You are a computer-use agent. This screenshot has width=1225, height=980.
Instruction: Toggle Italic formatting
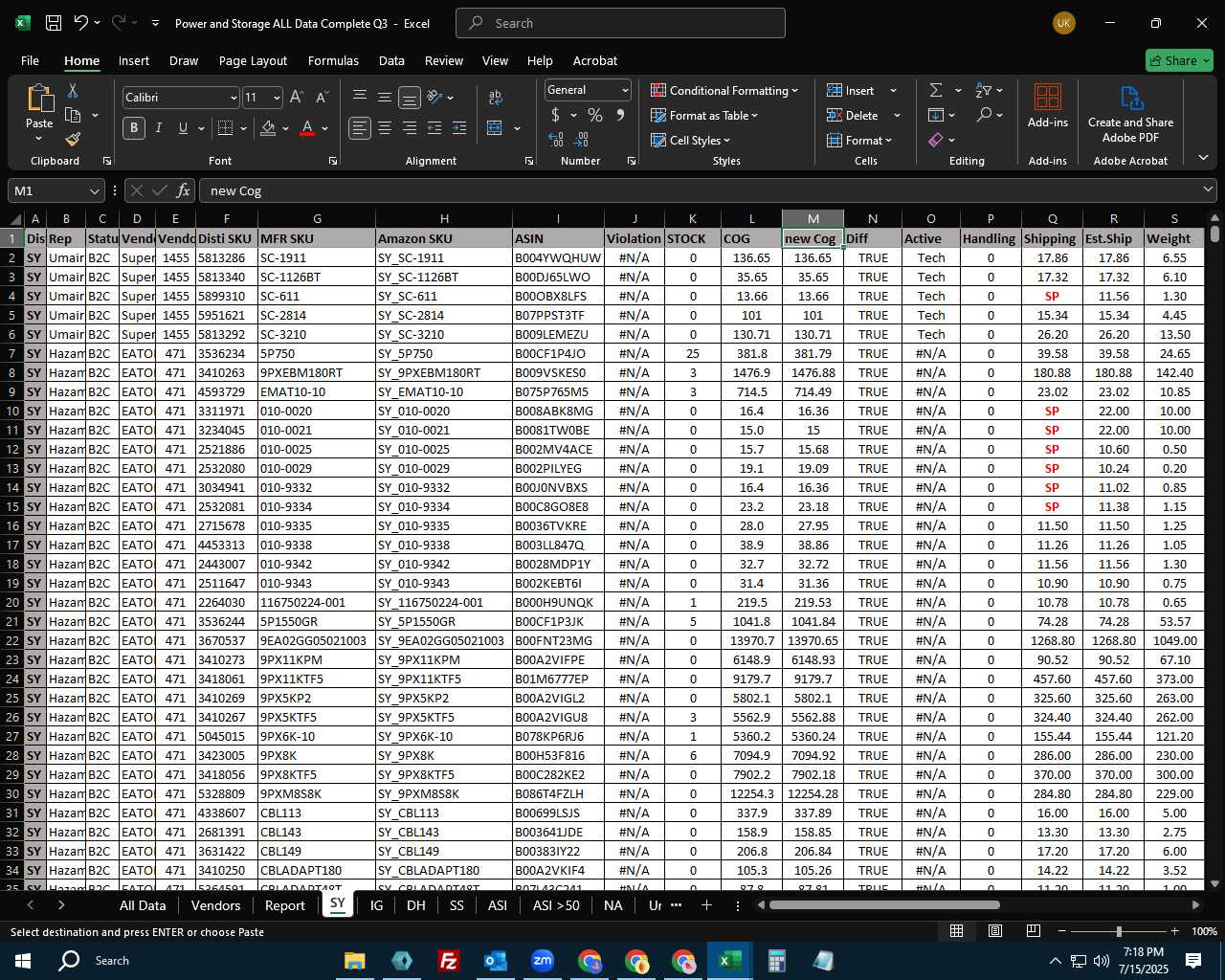pos(159,128)
